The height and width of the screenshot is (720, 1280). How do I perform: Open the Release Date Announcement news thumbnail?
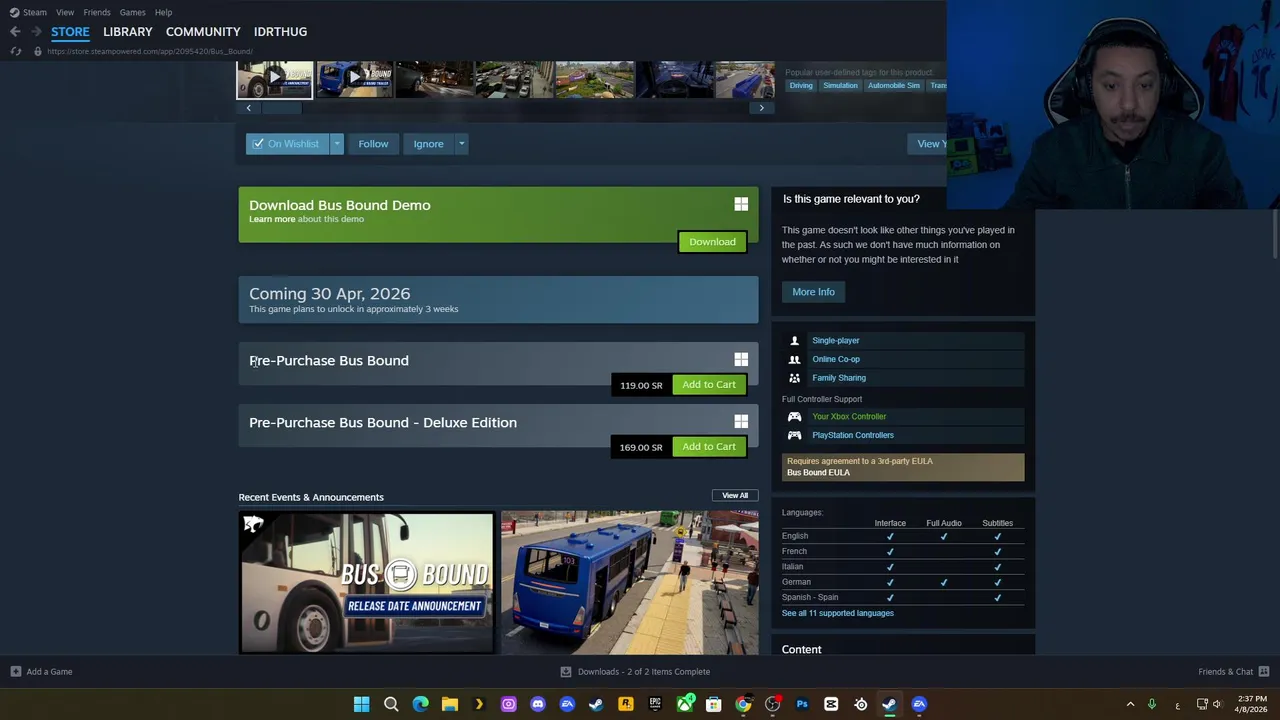pos(366,582)
